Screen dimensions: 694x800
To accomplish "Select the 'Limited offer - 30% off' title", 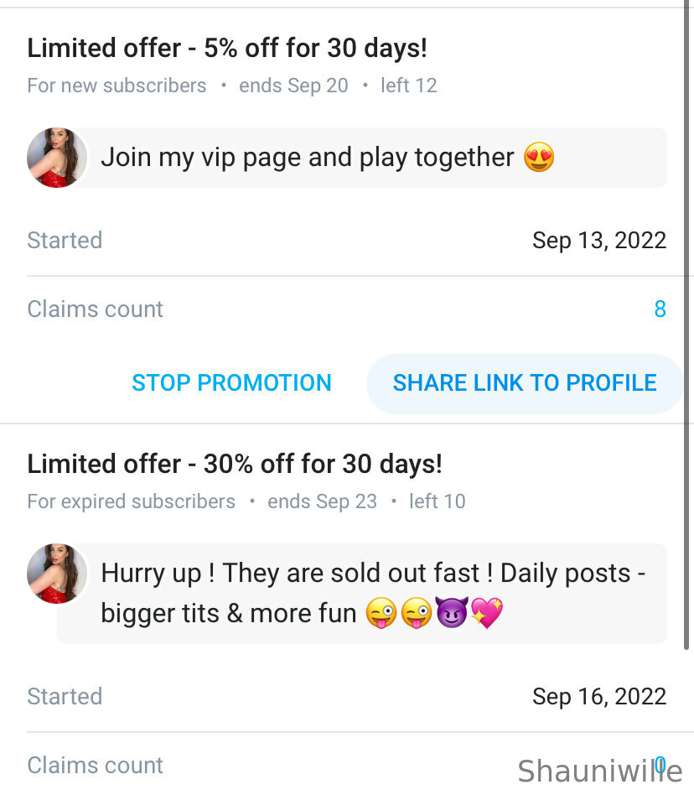I will 234,464.
